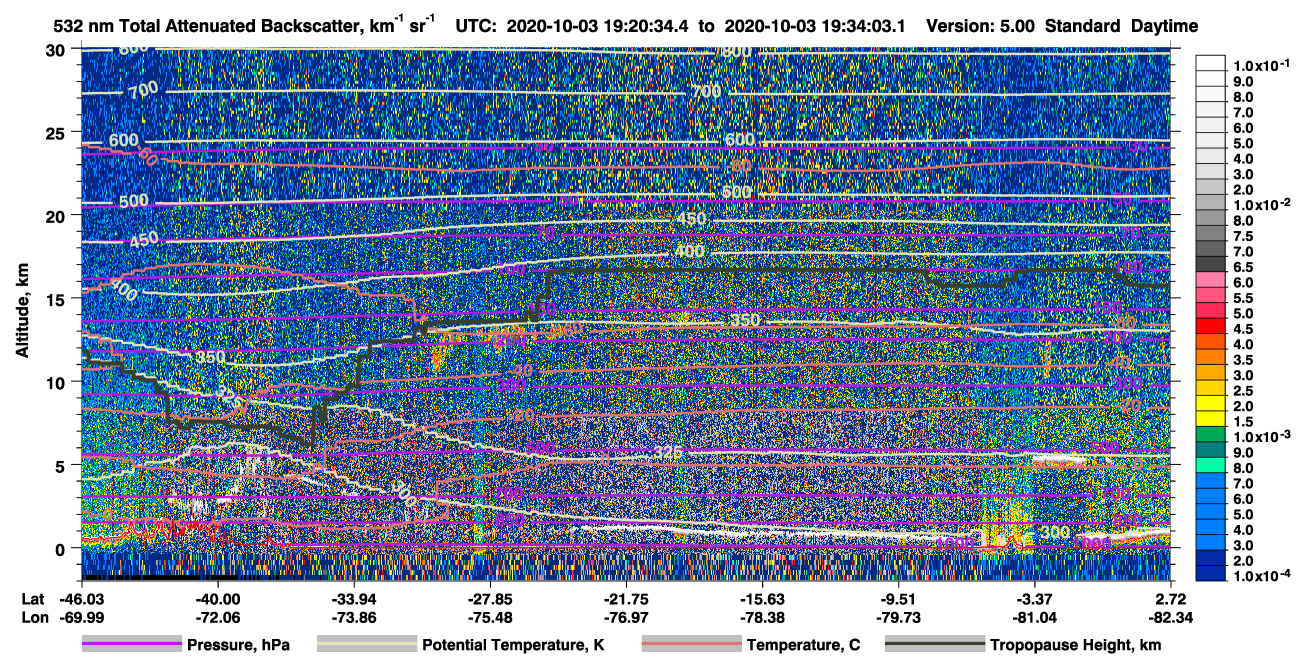
Task: Click the longitude value -81.04
Action: click(x=1035, y=618)
